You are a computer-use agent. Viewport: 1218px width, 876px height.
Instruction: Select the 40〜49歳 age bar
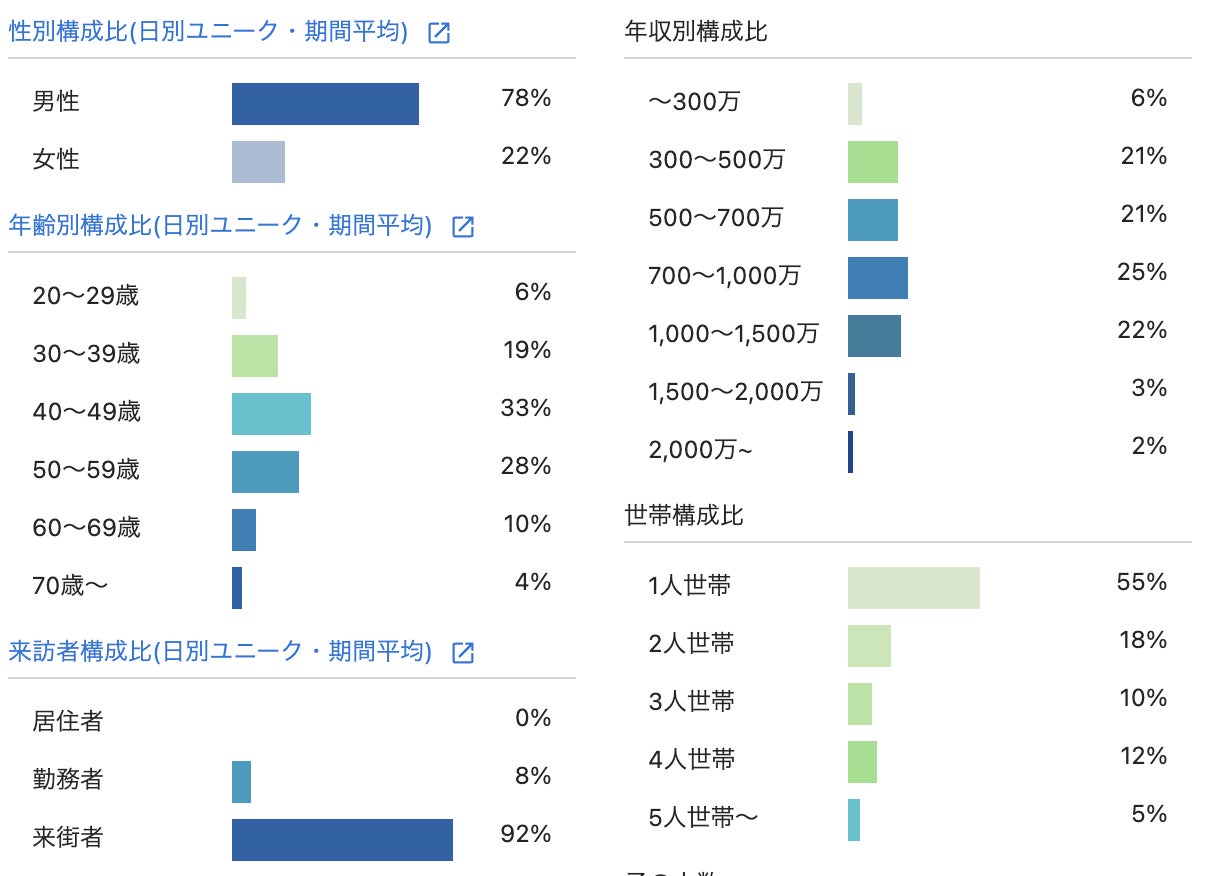coord(271,414)
